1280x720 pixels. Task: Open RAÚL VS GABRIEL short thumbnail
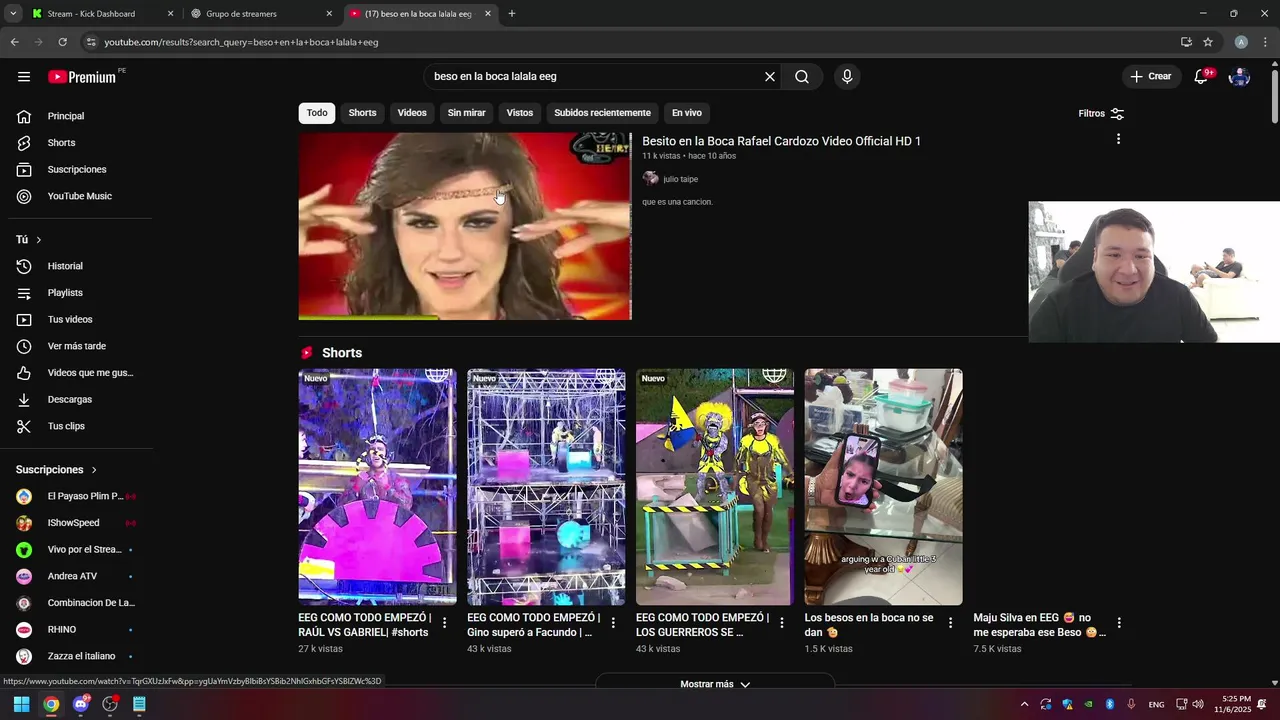377,487
